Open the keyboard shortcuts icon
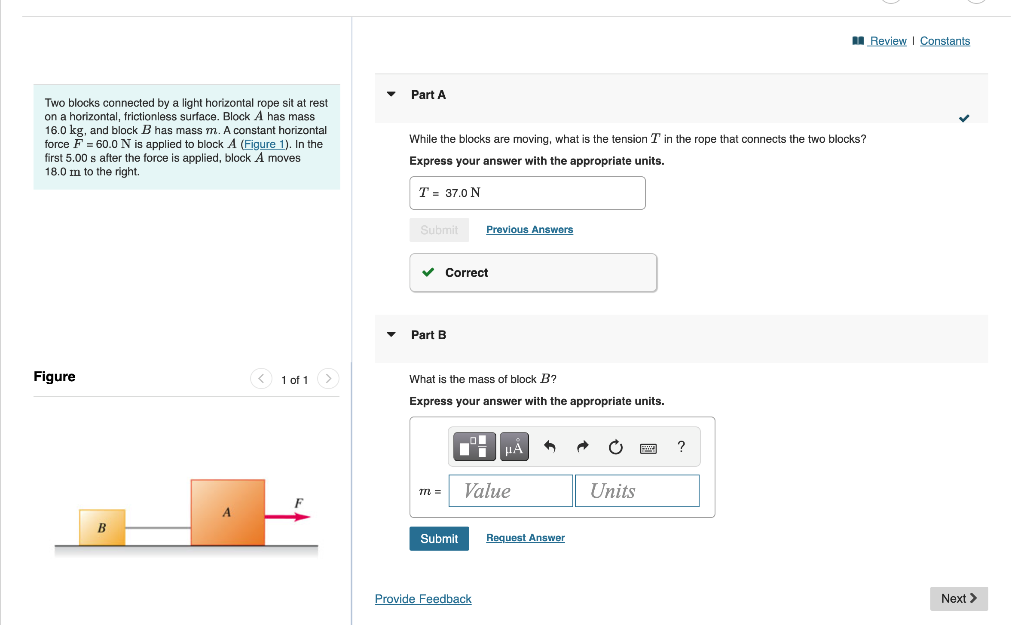Screen dimensions: 1024x625 648,447
